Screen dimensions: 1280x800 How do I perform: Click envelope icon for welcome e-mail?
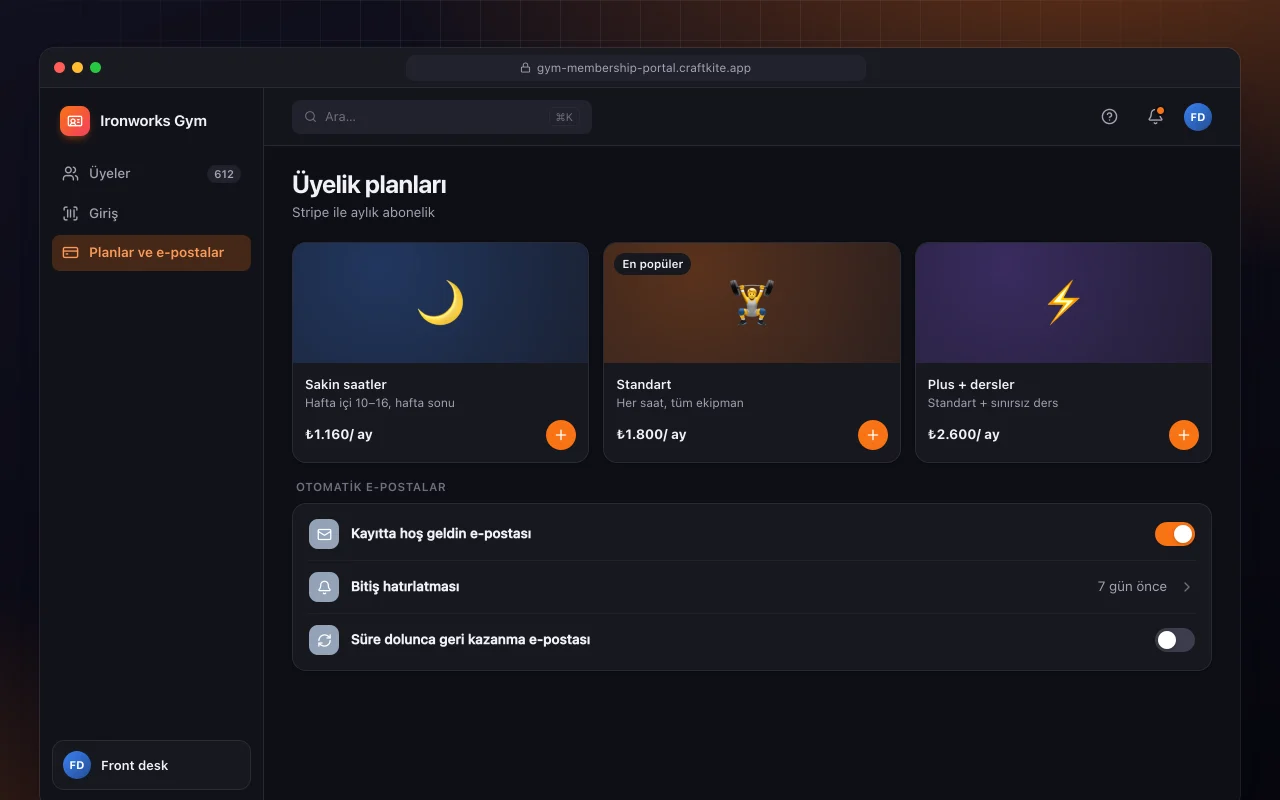click(324, 534)
